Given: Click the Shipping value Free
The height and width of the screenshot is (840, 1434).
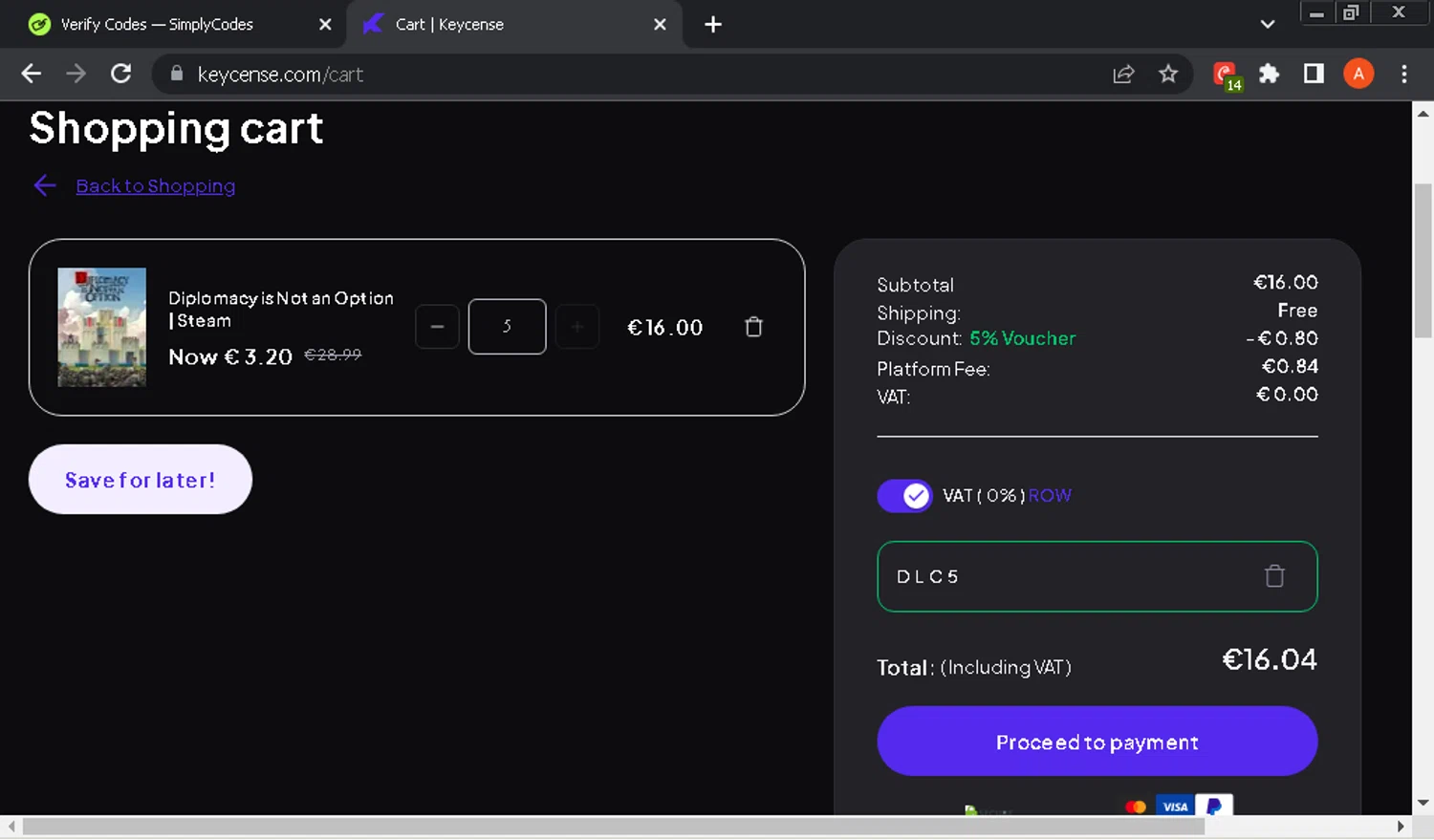Looking at the screenshot, I should [x=1297, y=311].
